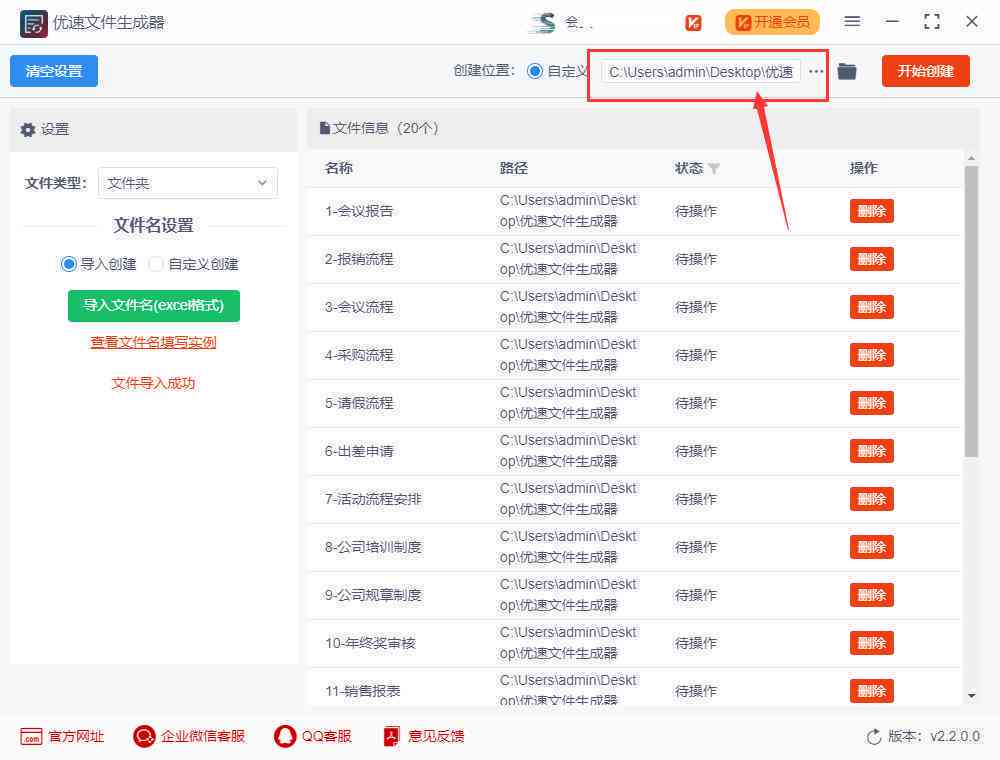This screenshot has width=1000, height=760.
Task: Click the 版本: v2.2.0.0 label
Action: 934,736
